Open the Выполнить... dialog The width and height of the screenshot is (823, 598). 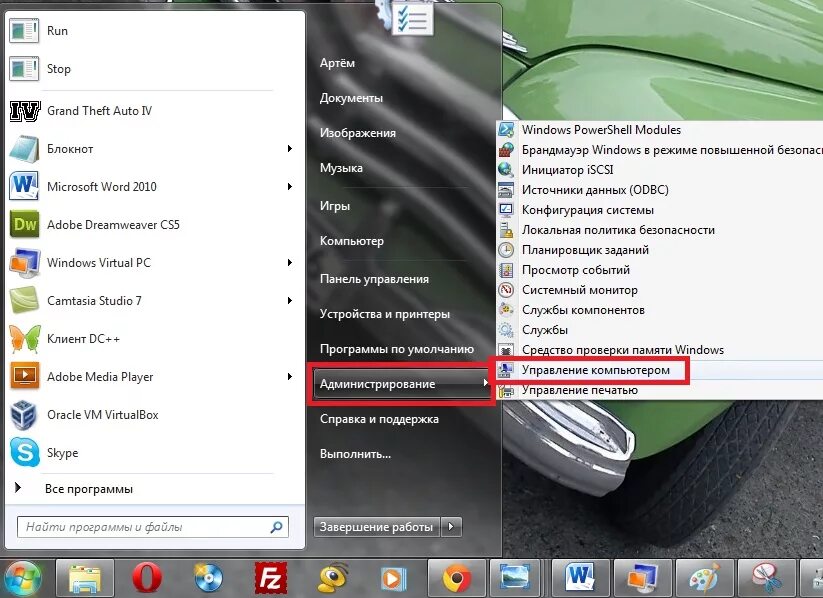(x=355, y=454)
